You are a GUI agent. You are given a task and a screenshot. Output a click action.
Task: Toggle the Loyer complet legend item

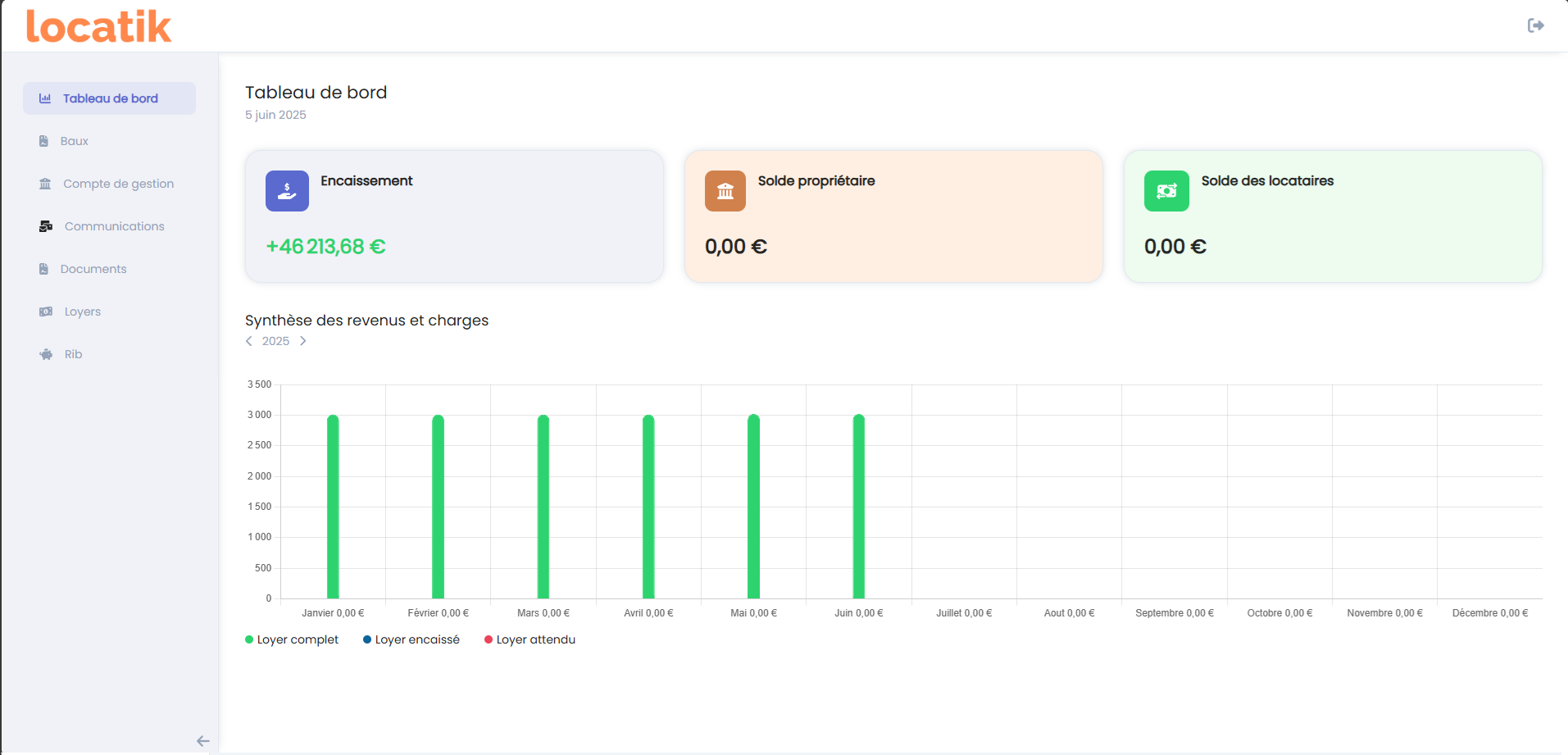pos(291,639)
